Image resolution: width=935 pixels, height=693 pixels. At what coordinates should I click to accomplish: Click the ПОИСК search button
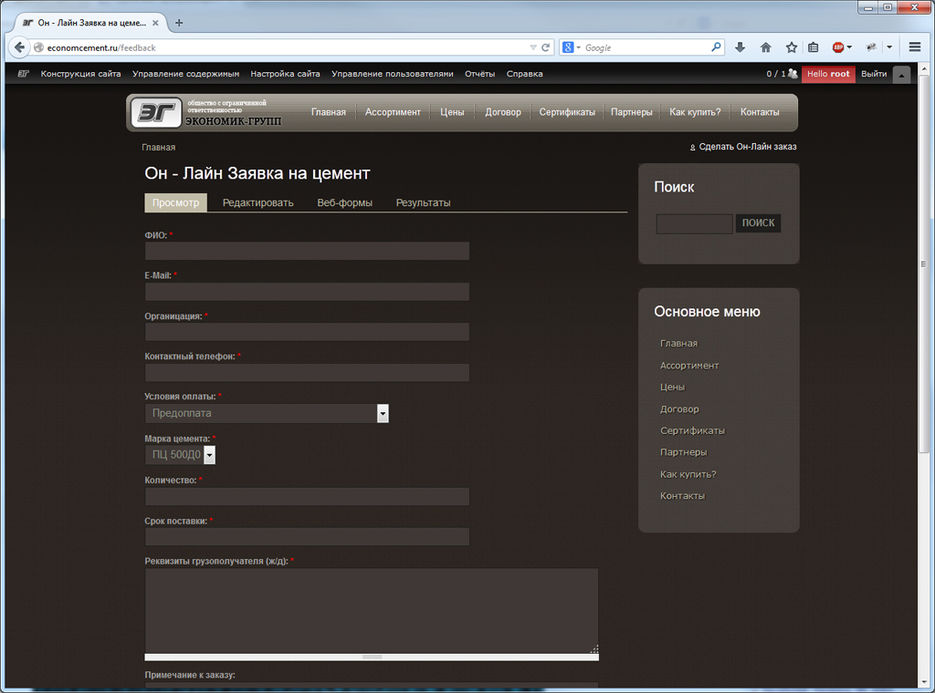(x=758, y=223)
